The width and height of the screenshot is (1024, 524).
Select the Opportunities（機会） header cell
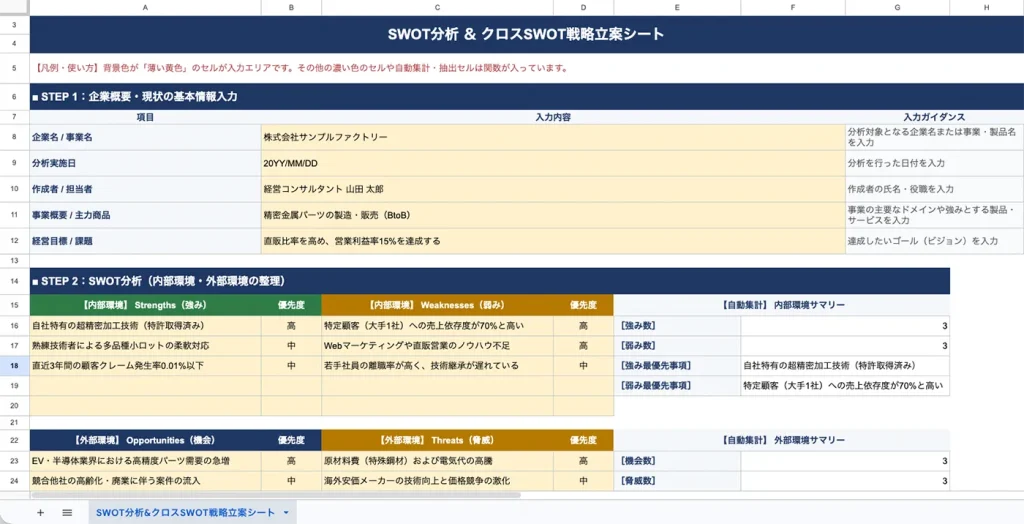tap(146, 440)
